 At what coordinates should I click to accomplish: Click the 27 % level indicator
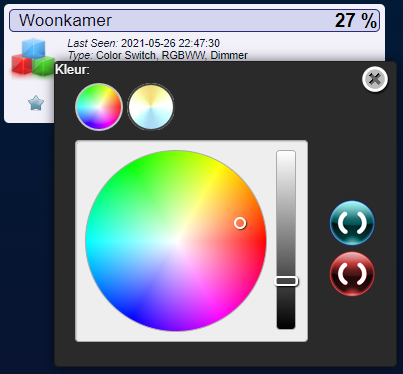(356, 21)
